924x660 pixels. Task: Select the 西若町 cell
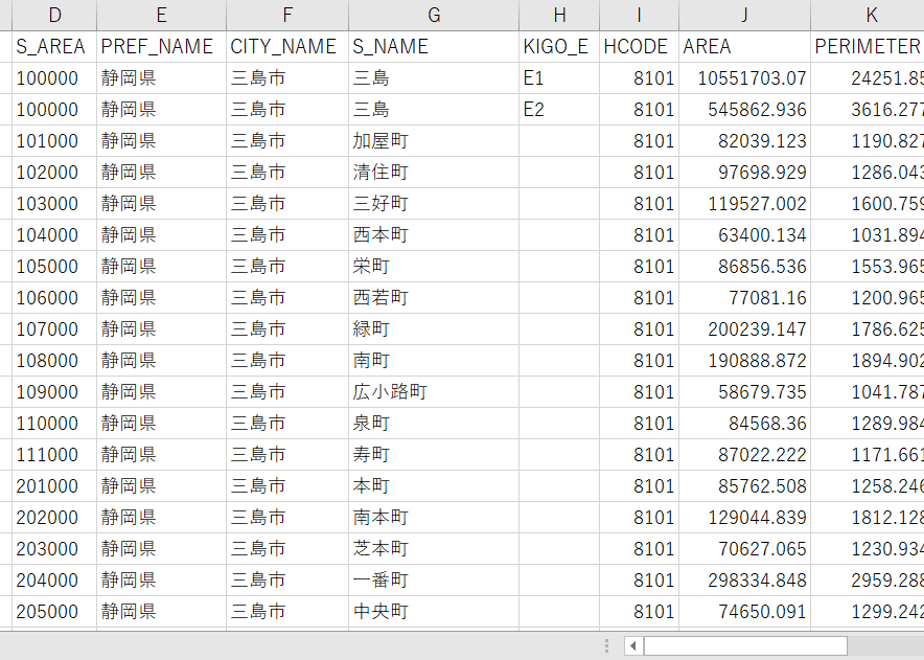tap(434, 298)
